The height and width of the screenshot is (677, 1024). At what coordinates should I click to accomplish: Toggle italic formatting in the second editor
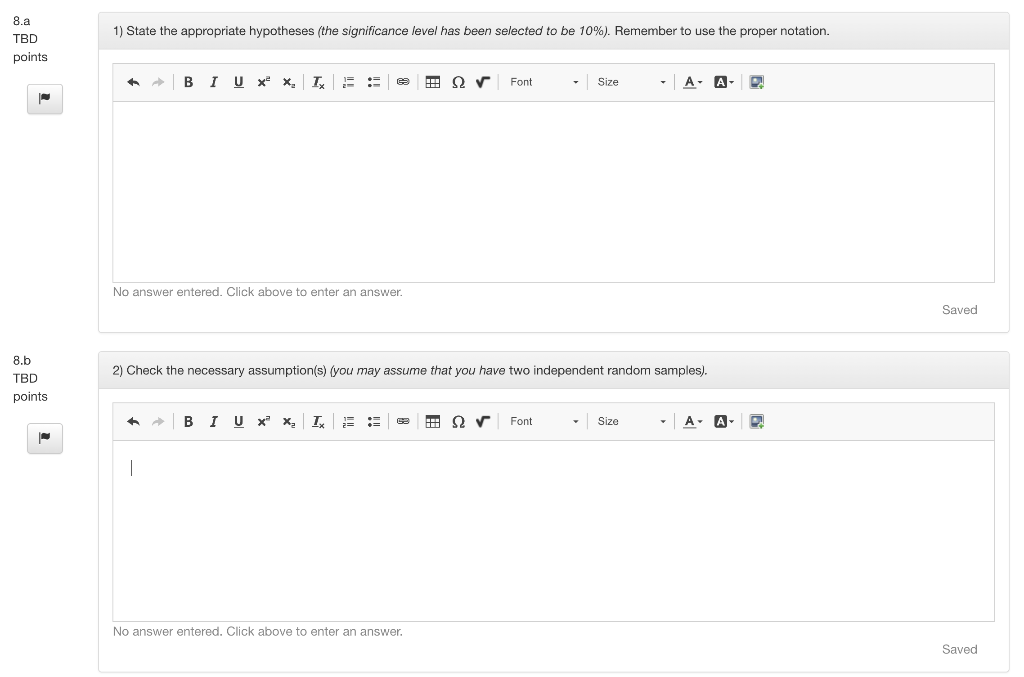pyautogui.click(x=213, y=421)
